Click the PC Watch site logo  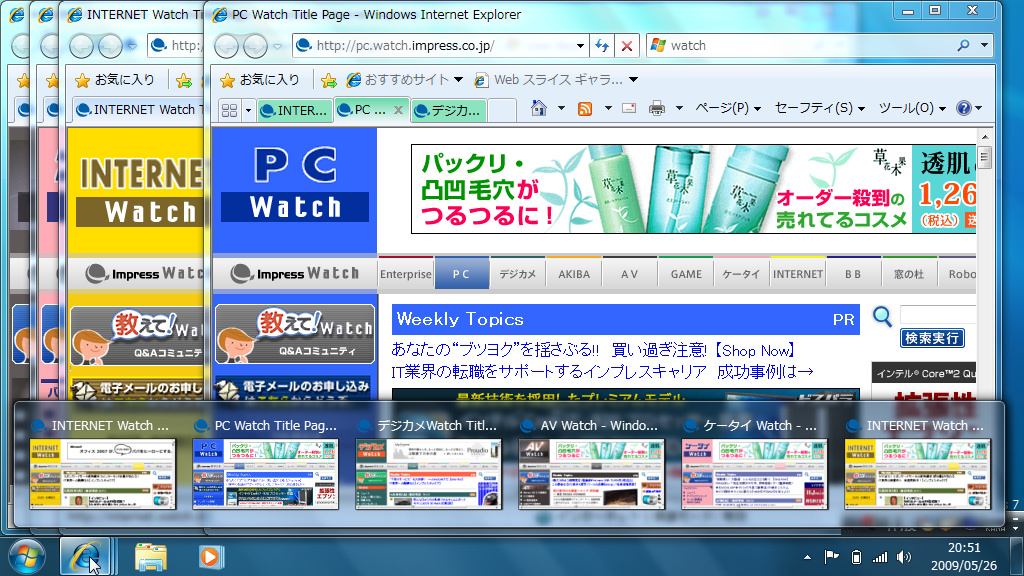(x=295, y=185)
